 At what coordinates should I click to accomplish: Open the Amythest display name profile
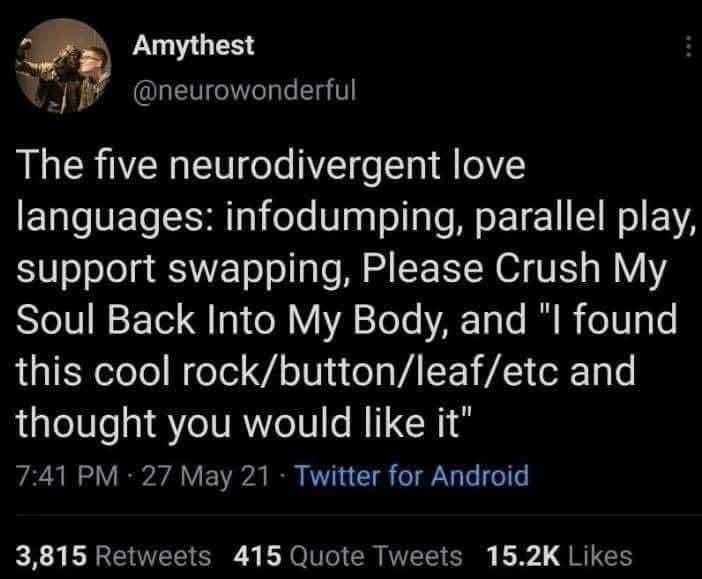[x=193, y=46]
